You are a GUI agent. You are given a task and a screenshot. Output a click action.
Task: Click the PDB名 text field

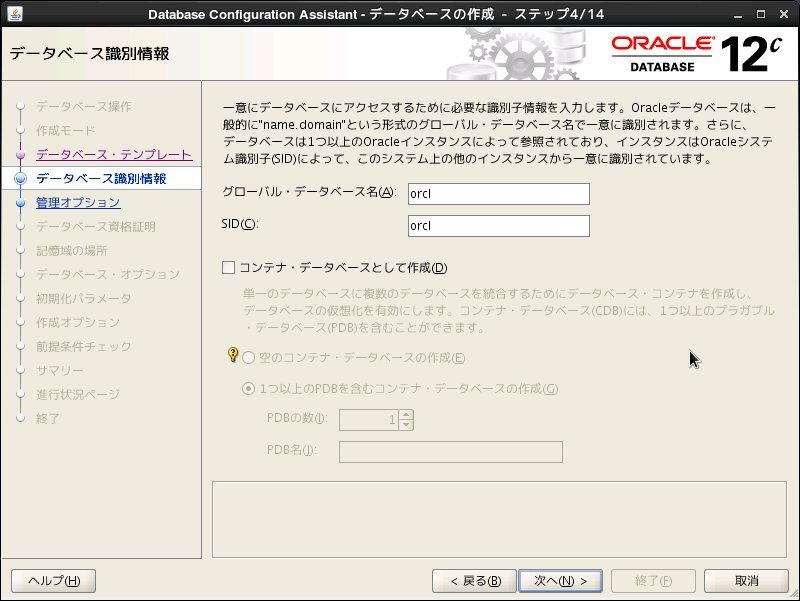pos(451,452)
